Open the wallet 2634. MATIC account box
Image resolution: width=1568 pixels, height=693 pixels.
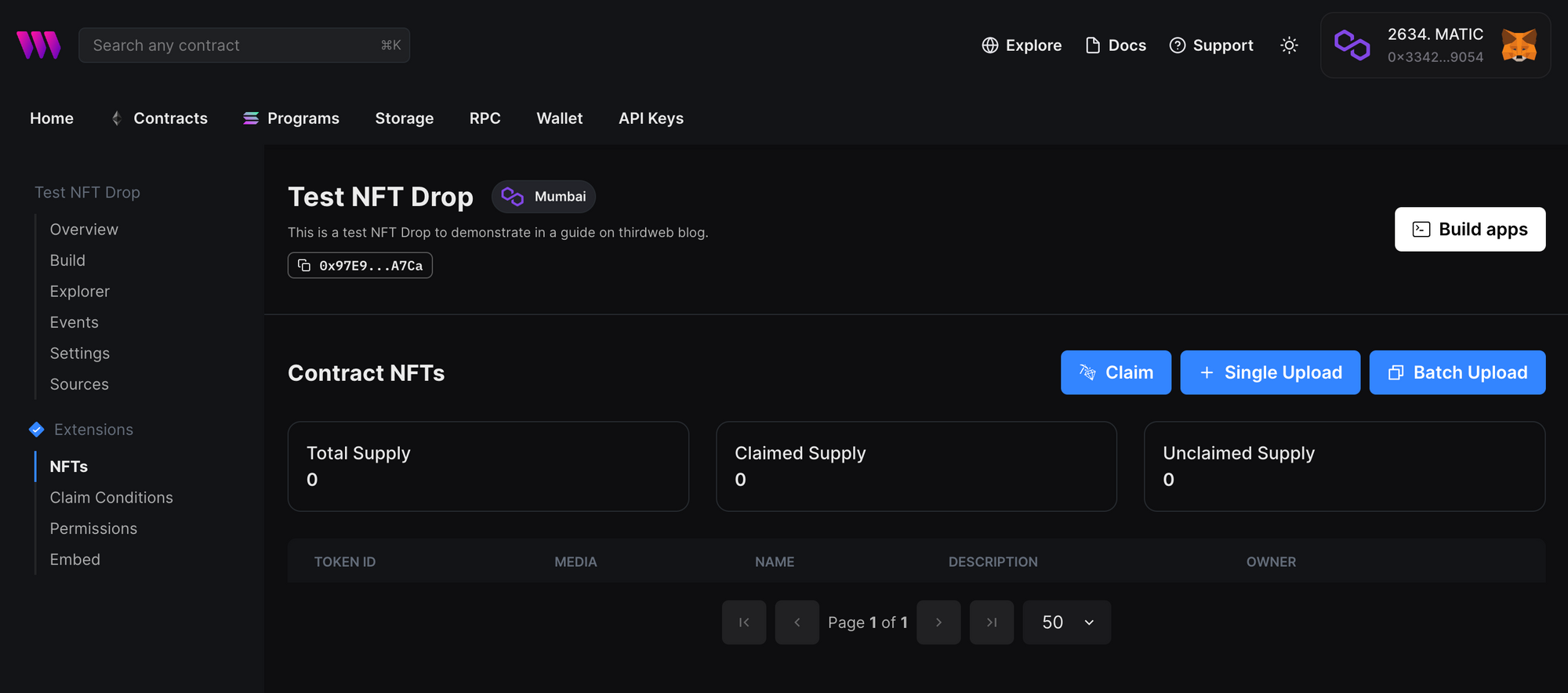(x=1436, y=45)
